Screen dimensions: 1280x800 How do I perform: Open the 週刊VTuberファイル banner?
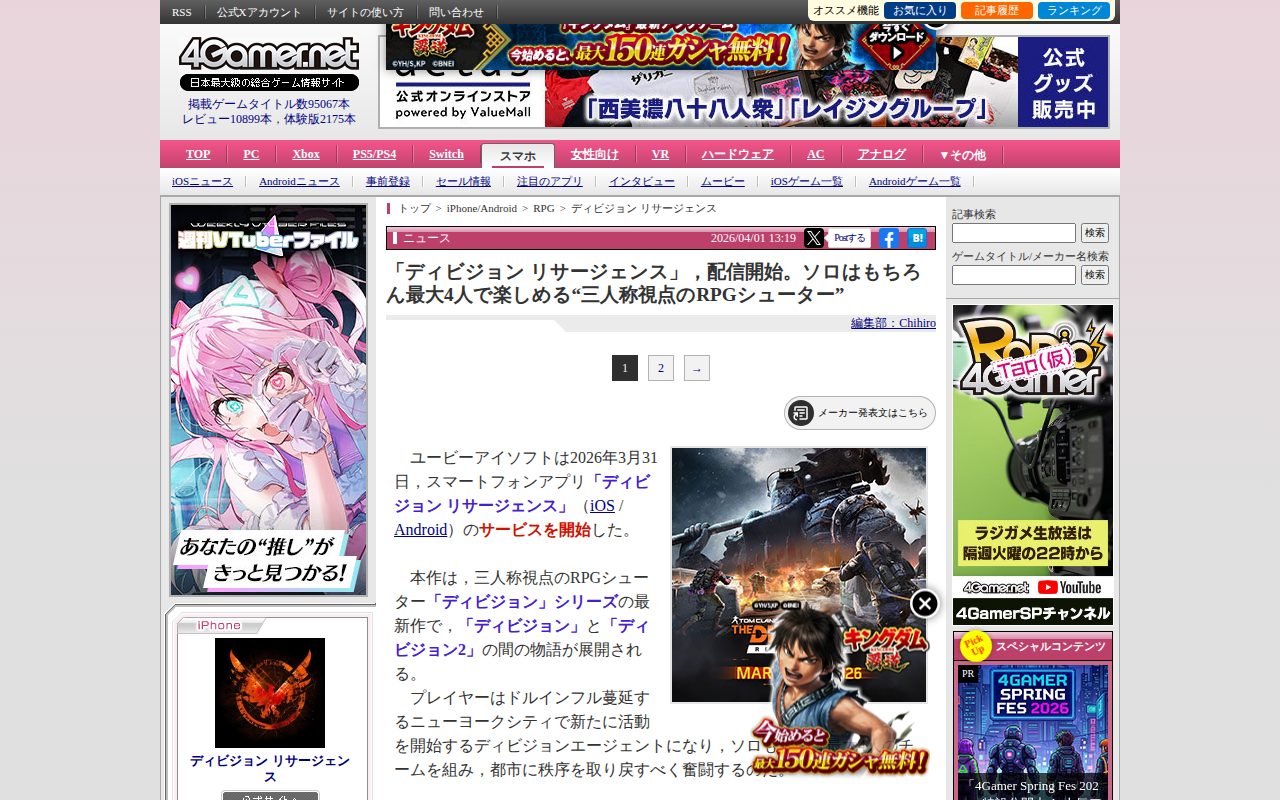click(269, 400)
